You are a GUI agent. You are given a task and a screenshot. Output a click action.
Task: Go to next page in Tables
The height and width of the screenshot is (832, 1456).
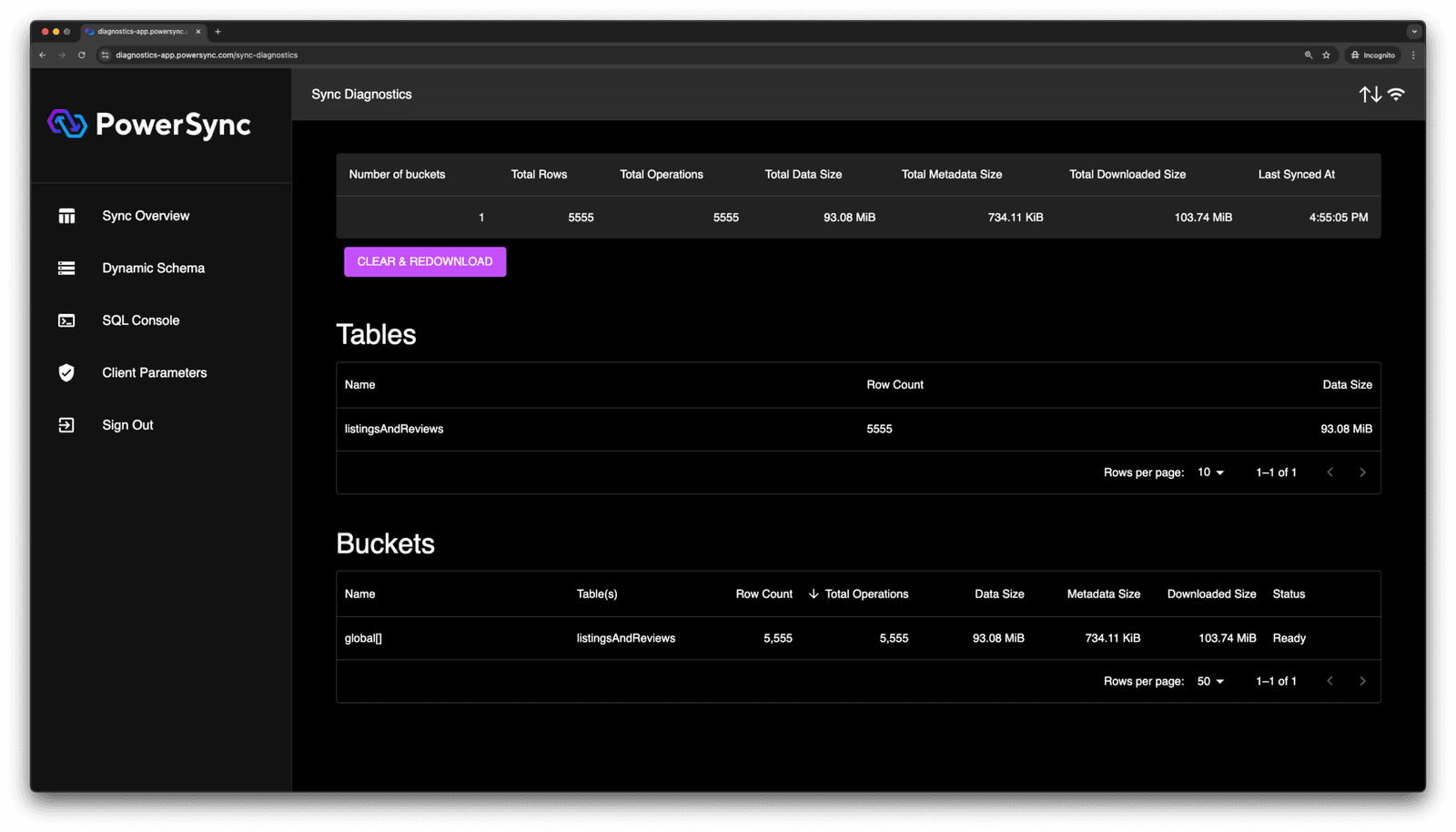(1362, 472)
